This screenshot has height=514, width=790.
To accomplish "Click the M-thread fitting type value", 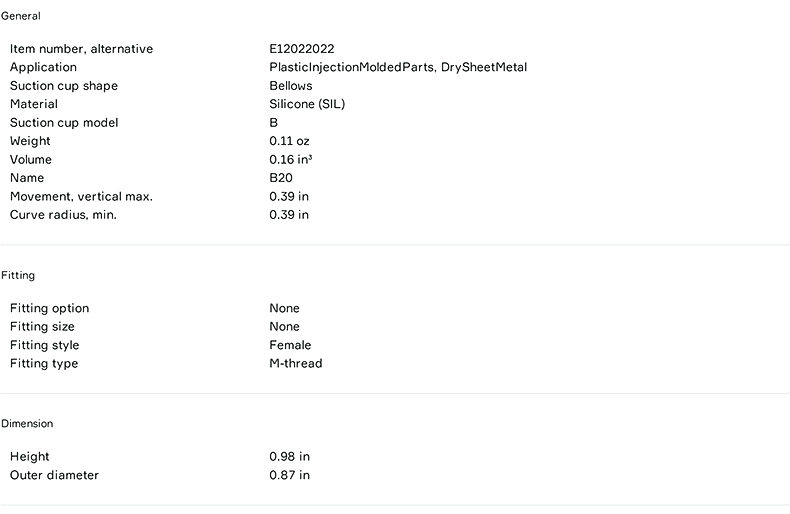I will pyautogui.click(x=296, y=364).
